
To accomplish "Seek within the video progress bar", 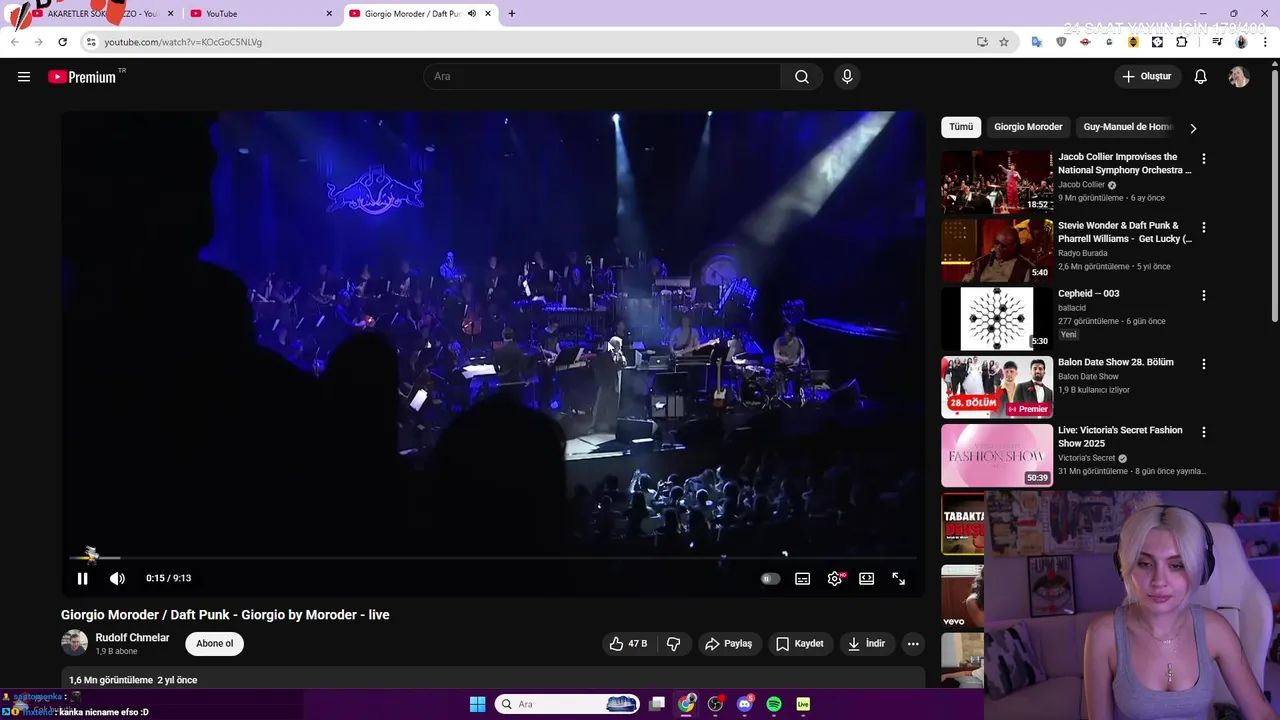I will coord(493,558).
